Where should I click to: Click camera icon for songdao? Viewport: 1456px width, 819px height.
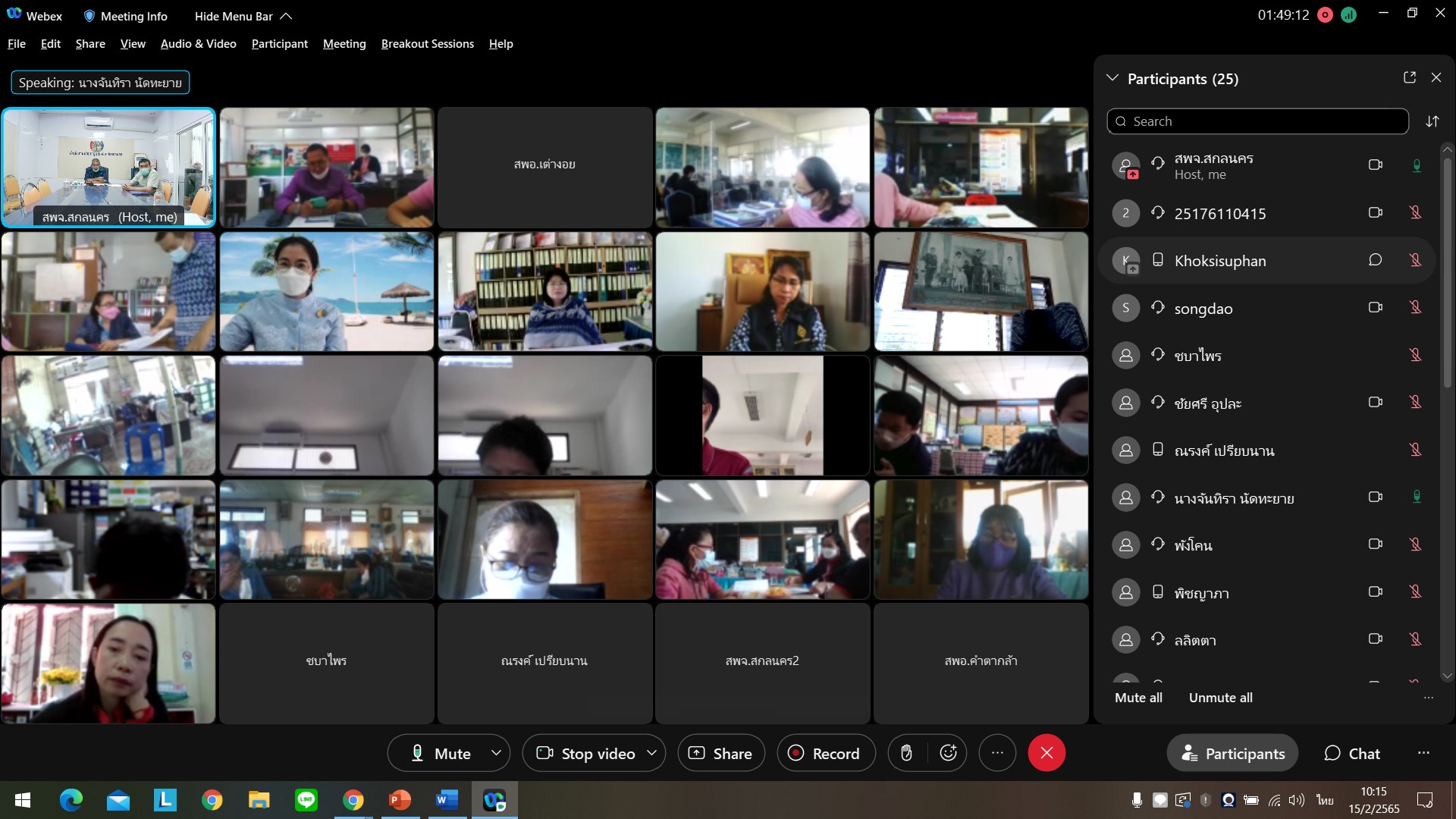click(x=1375, y=307)
